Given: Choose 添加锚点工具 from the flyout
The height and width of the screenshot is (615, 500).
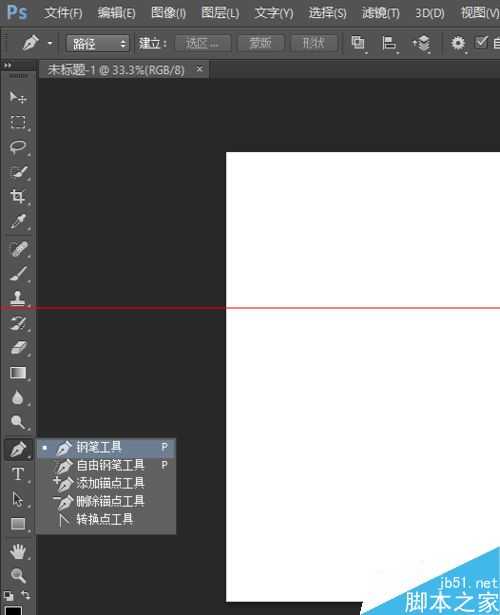Looking at the screenshot, I should (106, 483).
